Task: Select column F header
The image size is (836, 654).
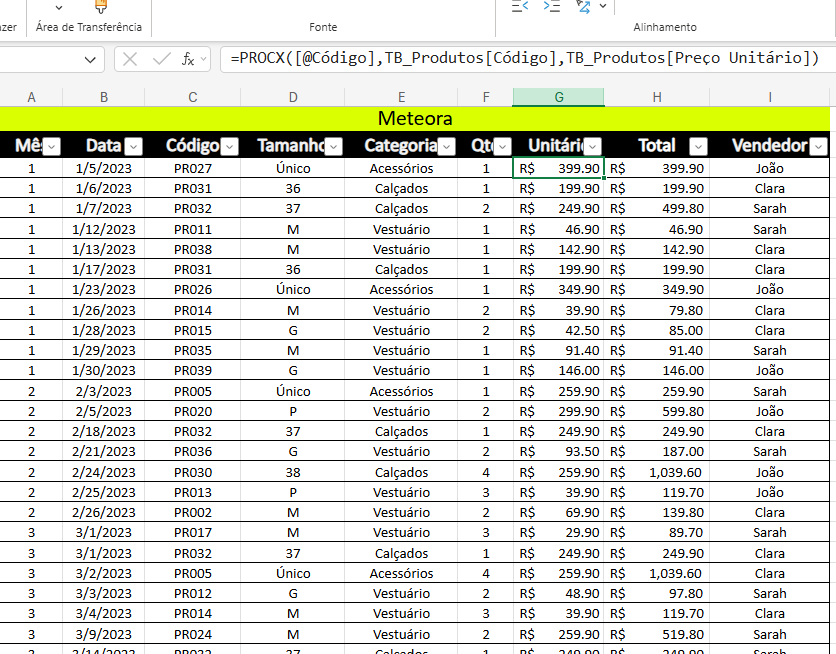Action: click(485, 98)
